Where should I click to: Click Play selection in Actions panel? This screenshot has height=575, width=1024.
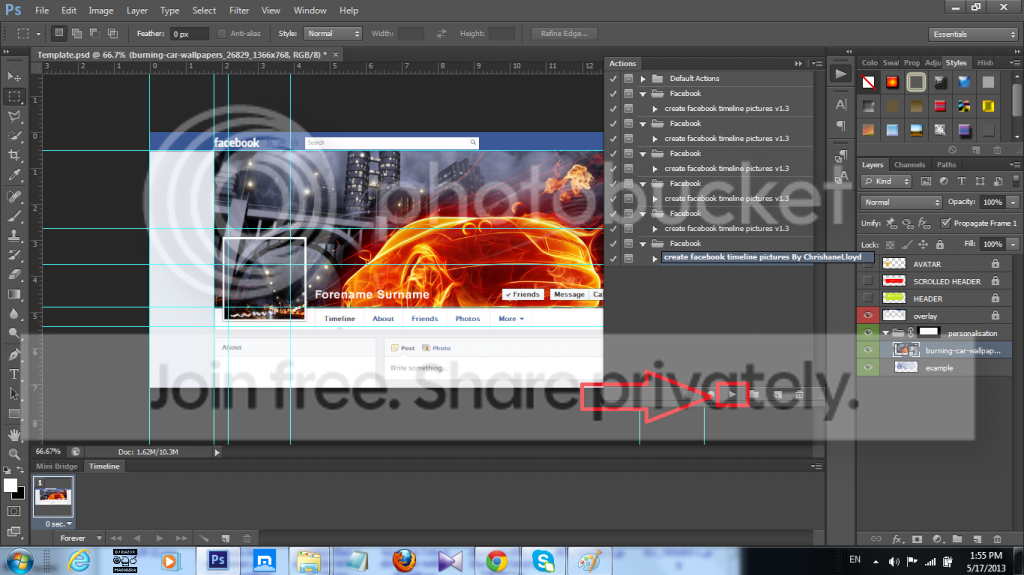tap(732, 395)
